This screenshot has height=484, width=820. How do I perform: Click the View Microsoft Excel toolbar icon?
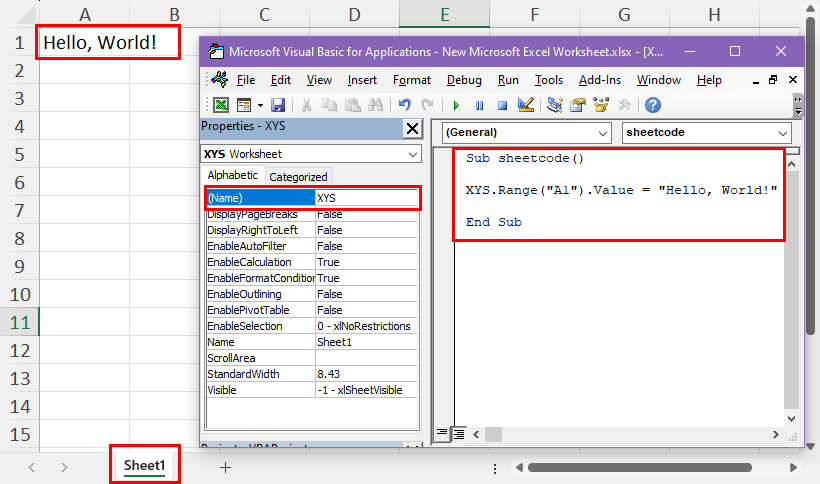pyautogui.click(x=221, y=105)
